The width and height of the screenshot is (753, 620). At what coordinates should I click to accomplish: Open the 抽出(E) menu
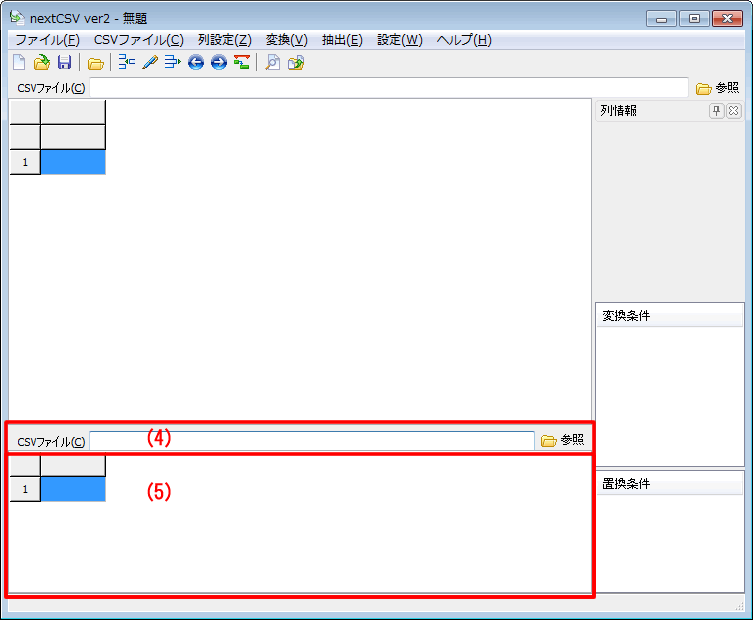(x=342, y=40)
